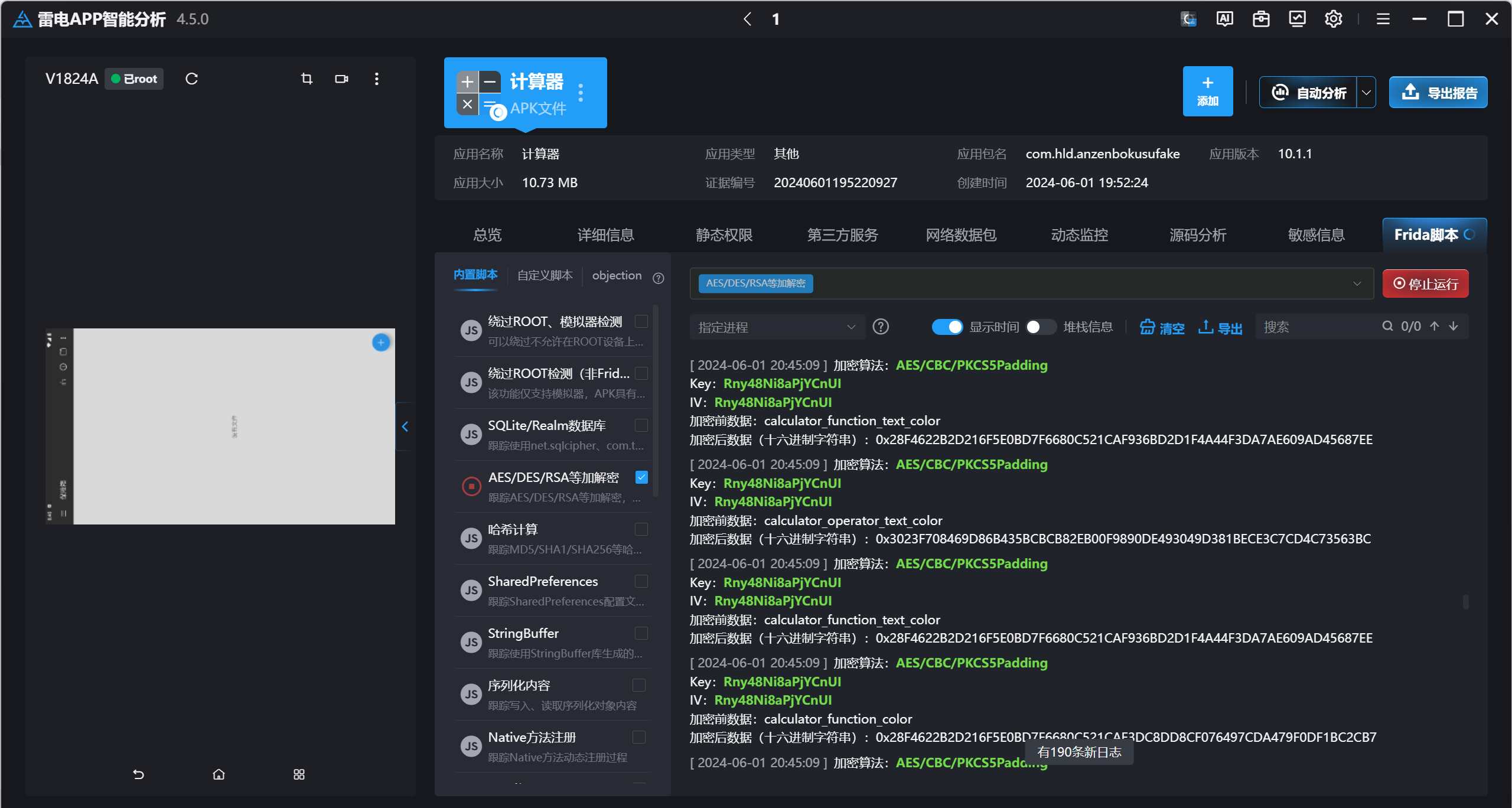The height and width of the screenshot is (808, 1512).
Task: Open the settings gear in title bar
Action: pyautogui.click(x=1333, y=19)
